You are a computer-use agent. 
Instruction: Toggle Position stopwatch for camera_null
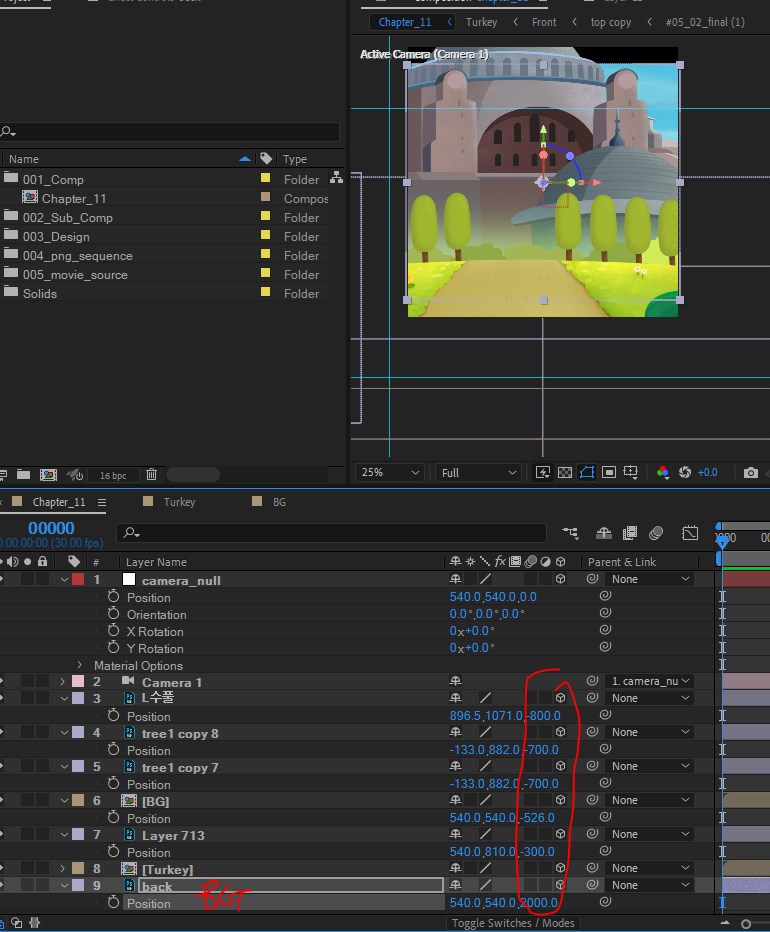point(114,596)
